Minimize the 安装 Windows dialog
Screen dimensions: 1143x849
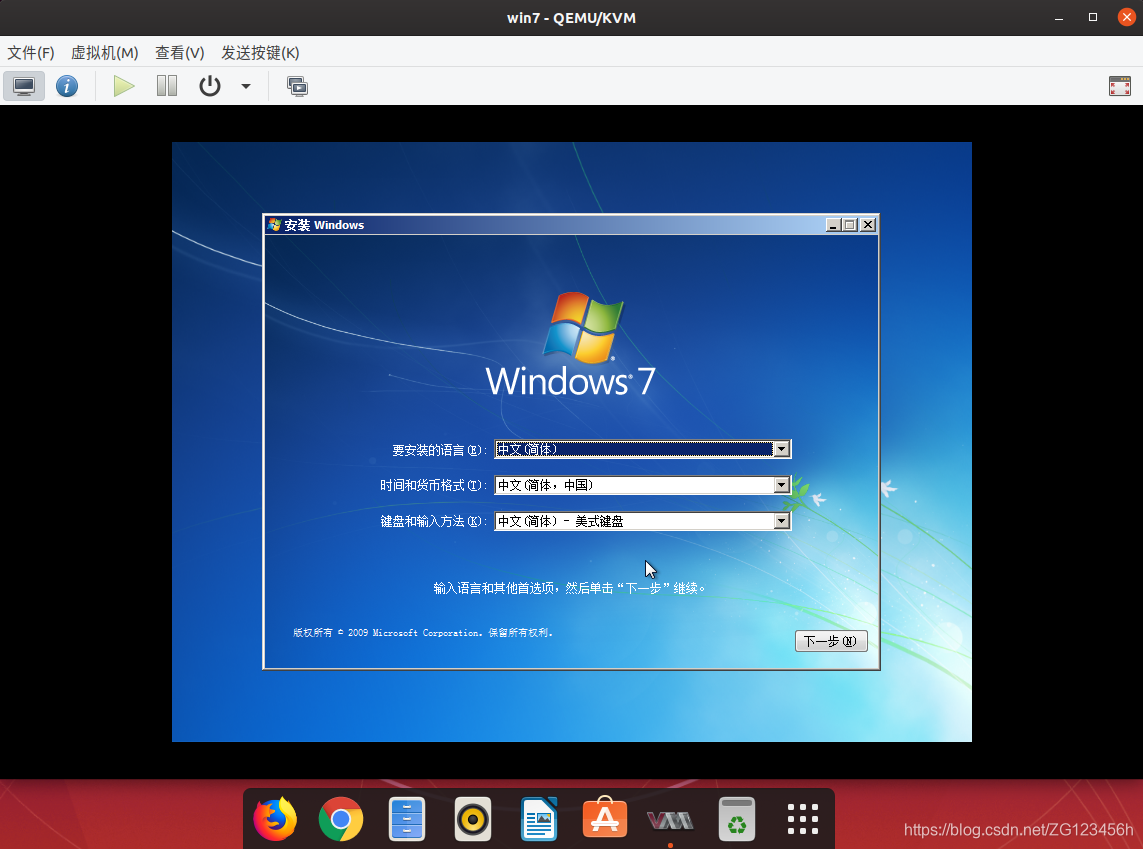(x=833, y=225)
